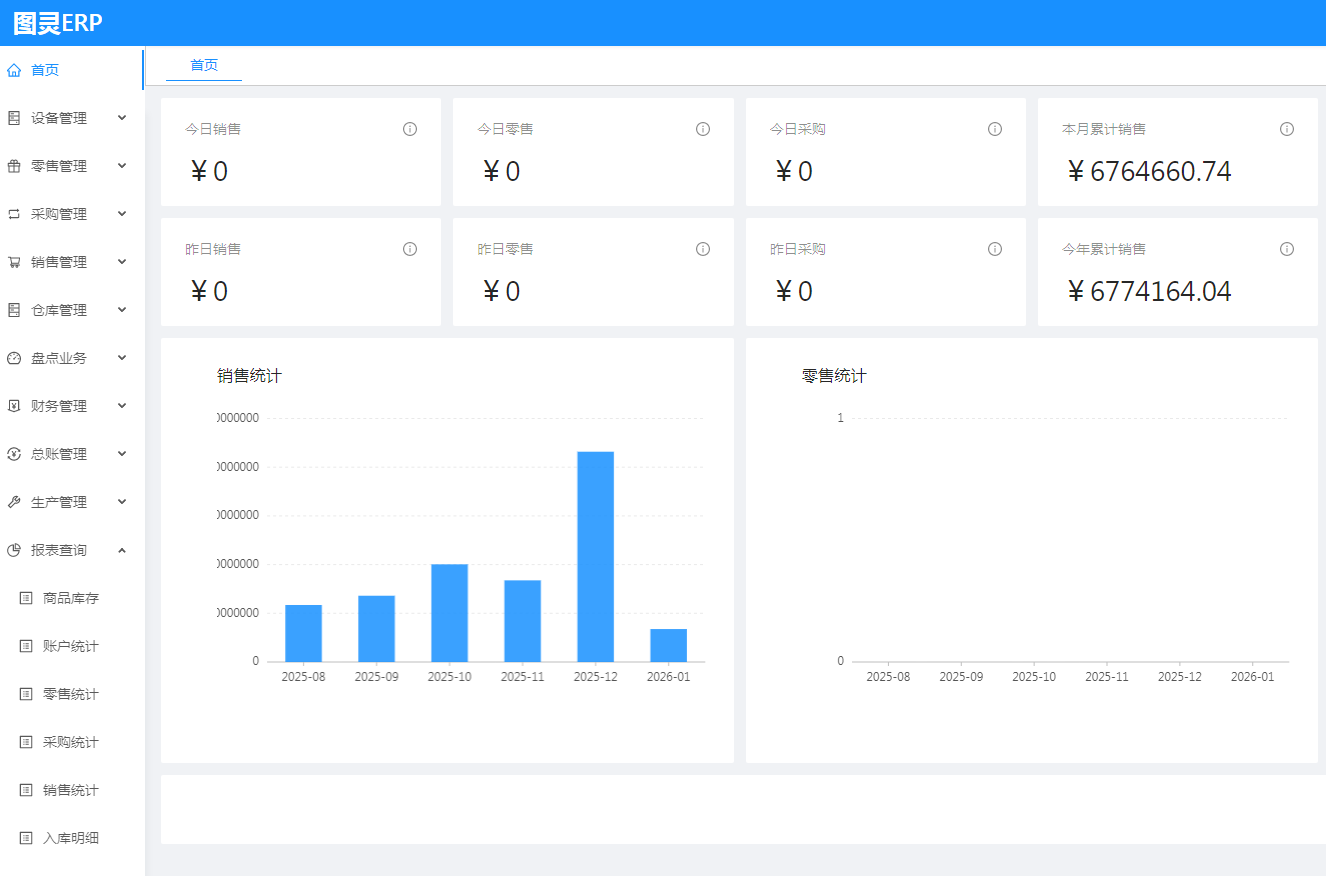1326x876 pixels.
Task: Collapse the 报表查询 menu section
Action: (x=122, y=550)
